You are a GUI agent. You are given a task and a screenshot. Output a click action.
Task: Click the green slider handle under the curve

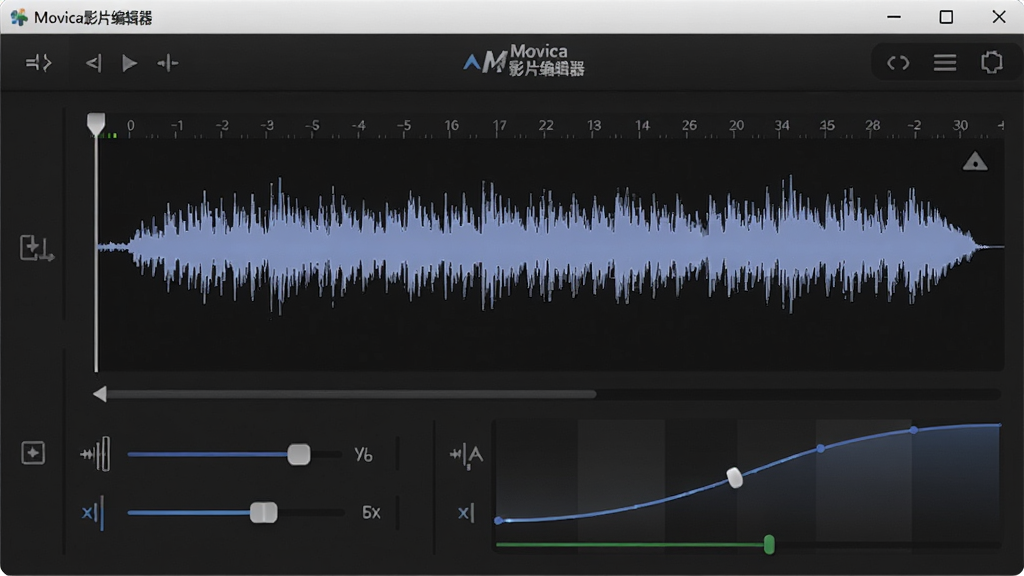tap(769, 544)
